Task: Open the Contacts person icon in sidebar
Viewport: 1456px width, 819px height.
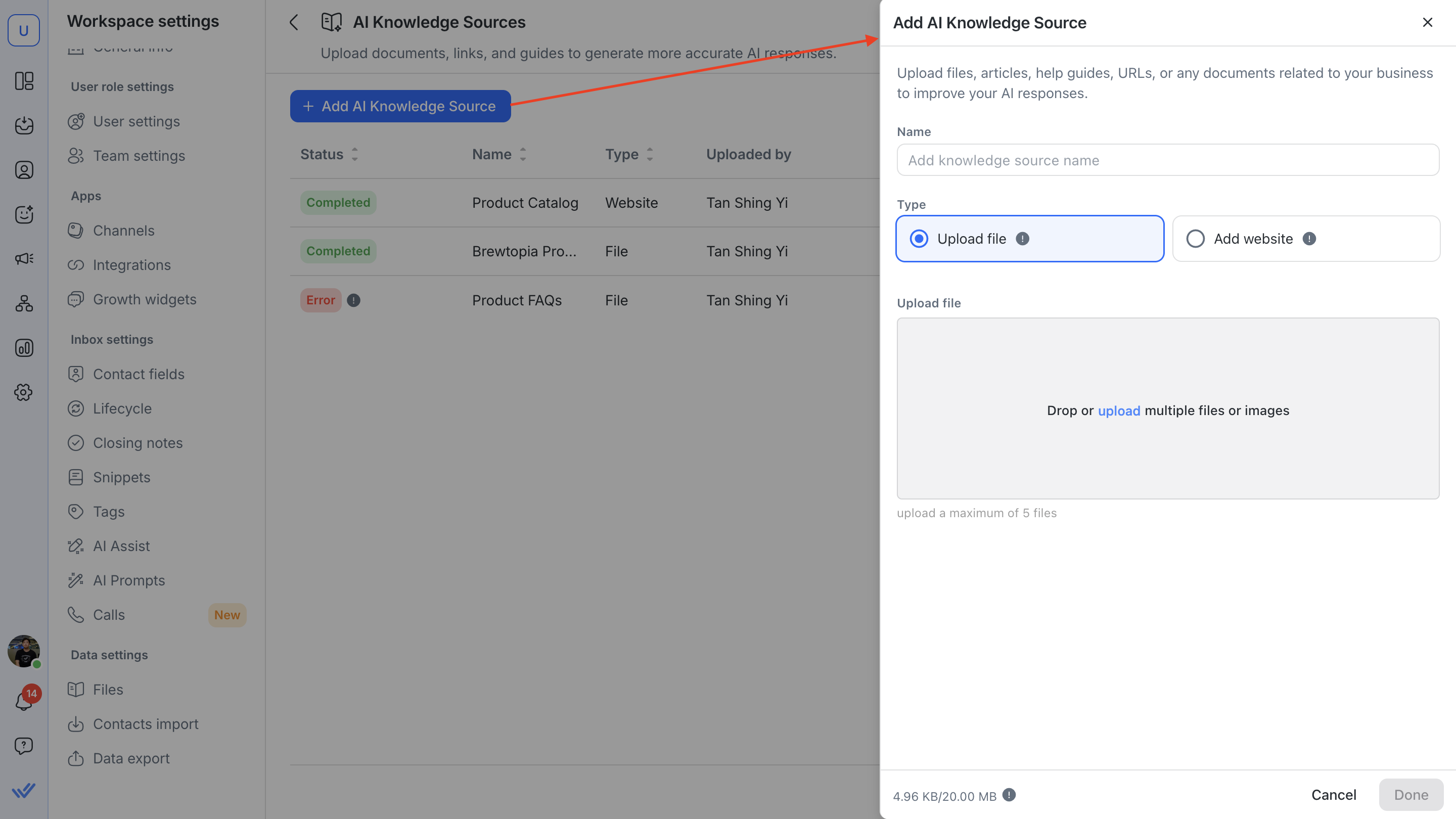Action: tap(24, 170)
